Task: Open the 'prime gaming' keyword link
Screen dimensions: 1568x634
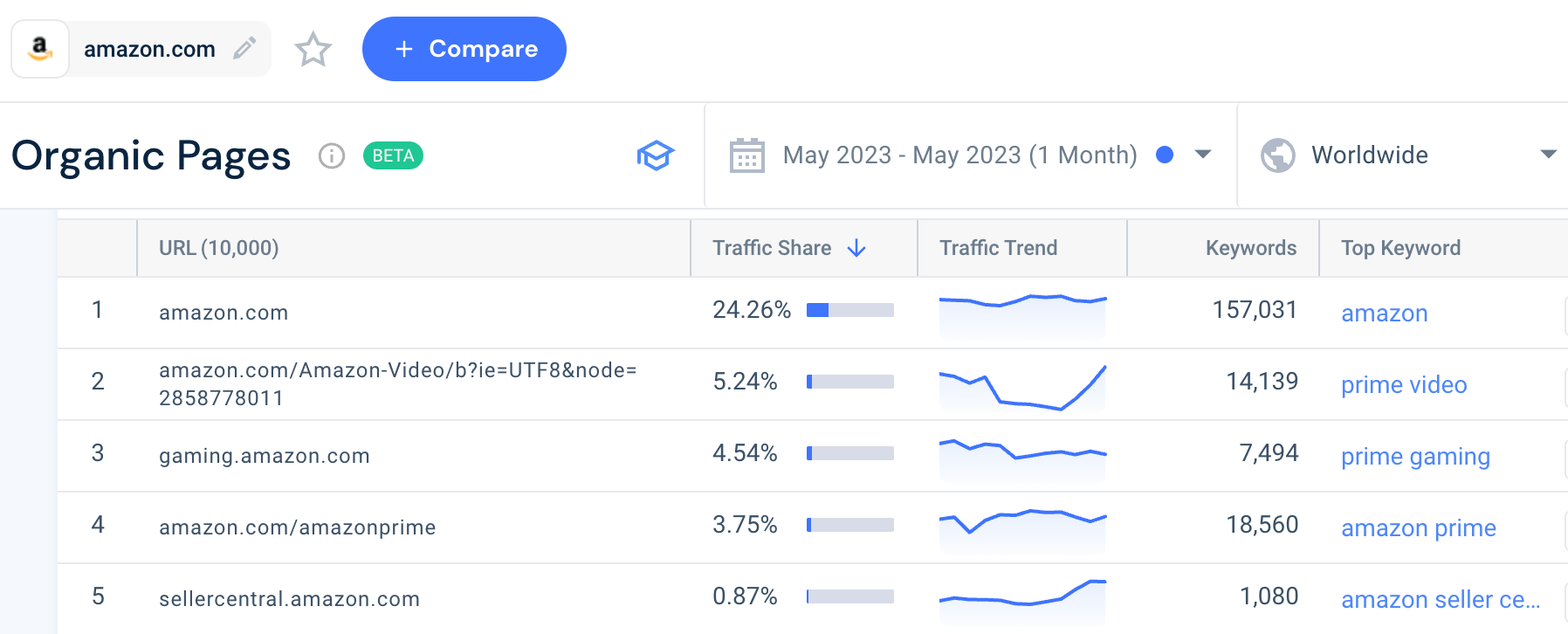Action: coord(1414,457)
